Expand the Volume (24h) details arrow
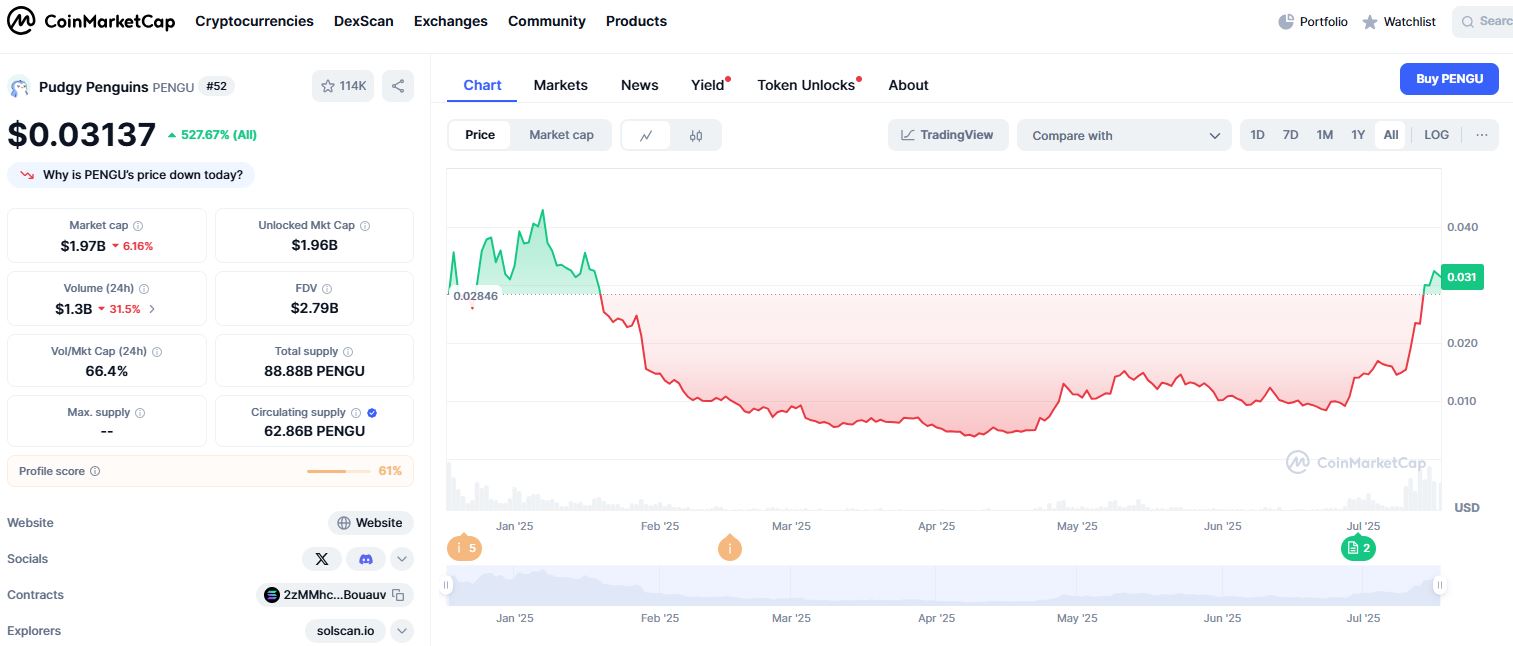The height and width of the screenshot is (646, 1513). tap(152, 309)
